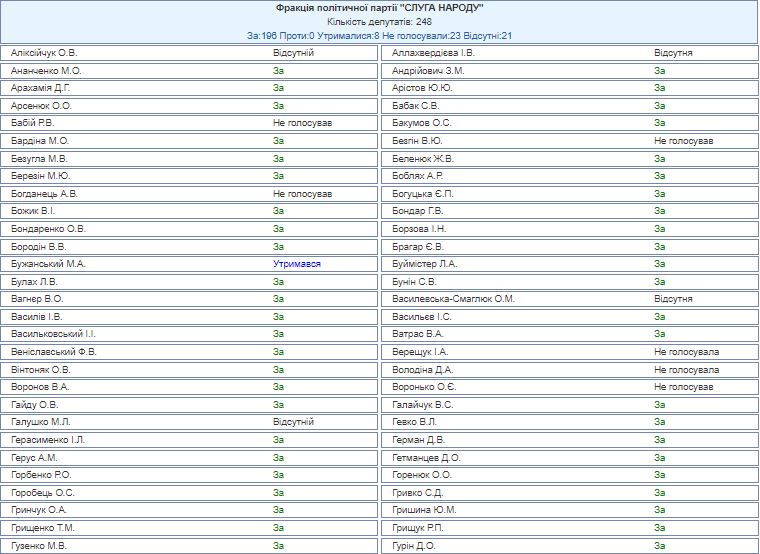The image size is (760, 554).
Task: Select deputy name Безугла М.В.
Action: 39,158
